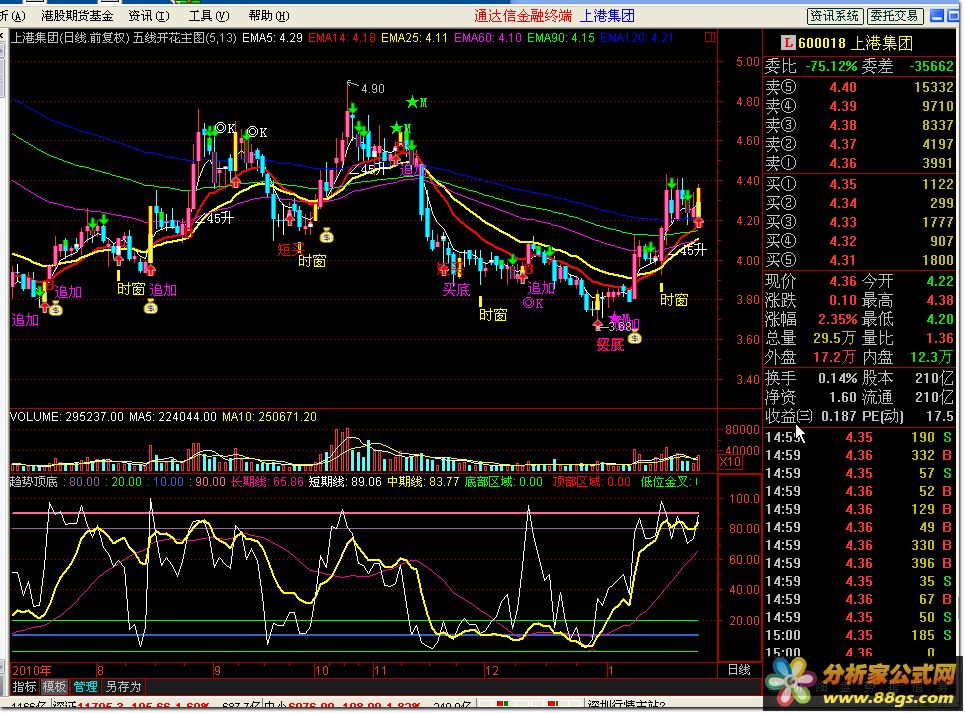Switch to the 指标 tab

(x=25, y=687)
